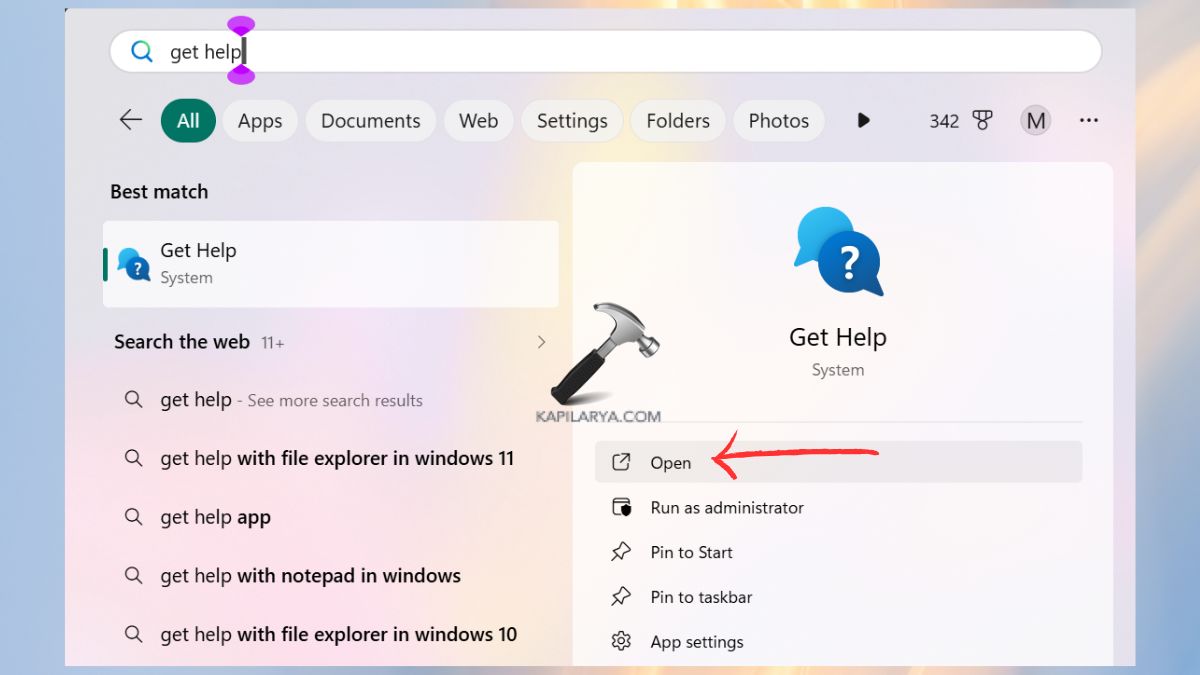Click the Open button for Get Help
This screenshot has width=1200, height=675.
pos(670,462)
